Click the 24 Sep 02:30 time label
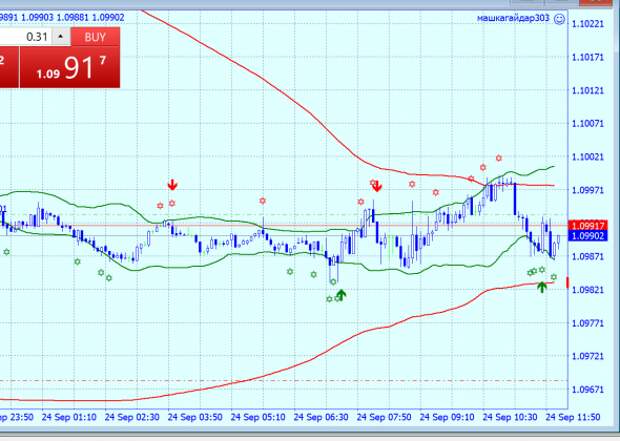620x441 pixels. point(132,417)
